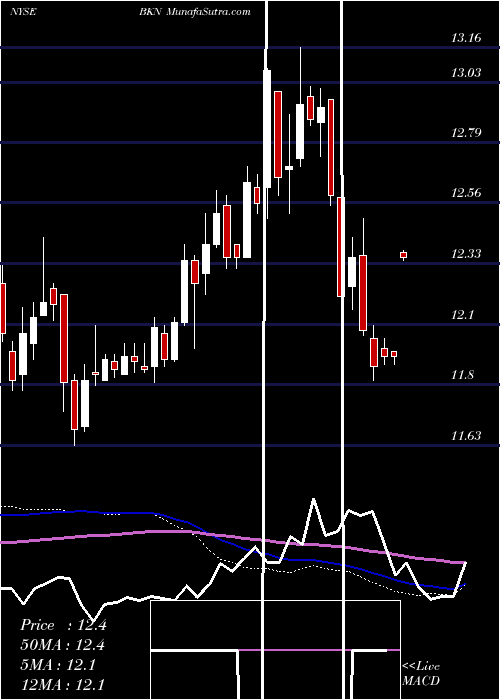Screen dimensions: 500x700
Task: Click the 12.1 price axis label
Action: pos(462,314)
